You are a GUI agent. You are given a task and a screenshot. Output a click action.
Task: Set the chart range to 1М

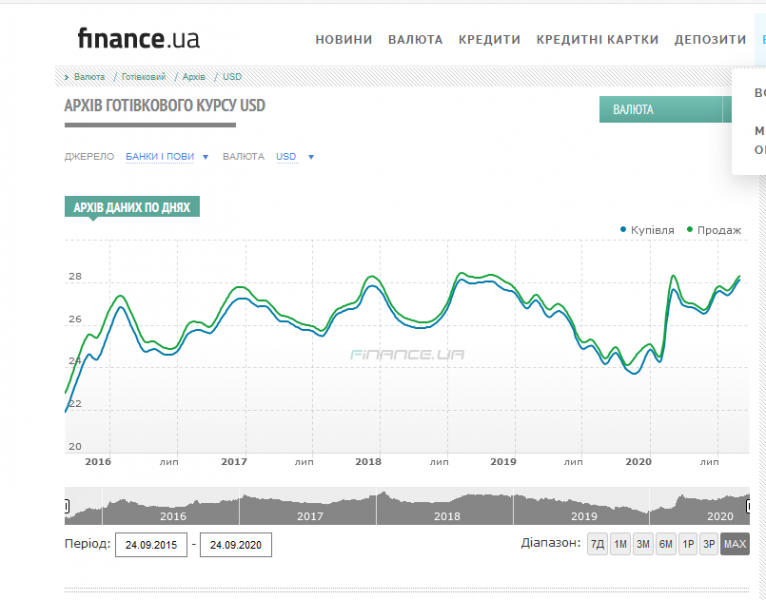coord(620,544)
